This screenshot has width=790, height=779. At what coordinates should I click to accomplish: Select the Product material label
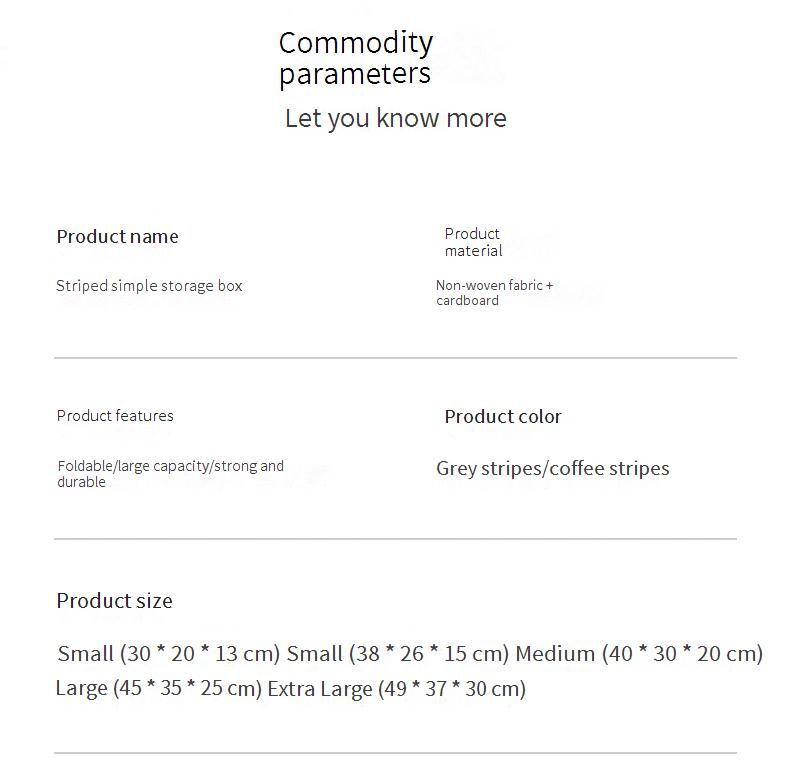click(x=473, y=242)
